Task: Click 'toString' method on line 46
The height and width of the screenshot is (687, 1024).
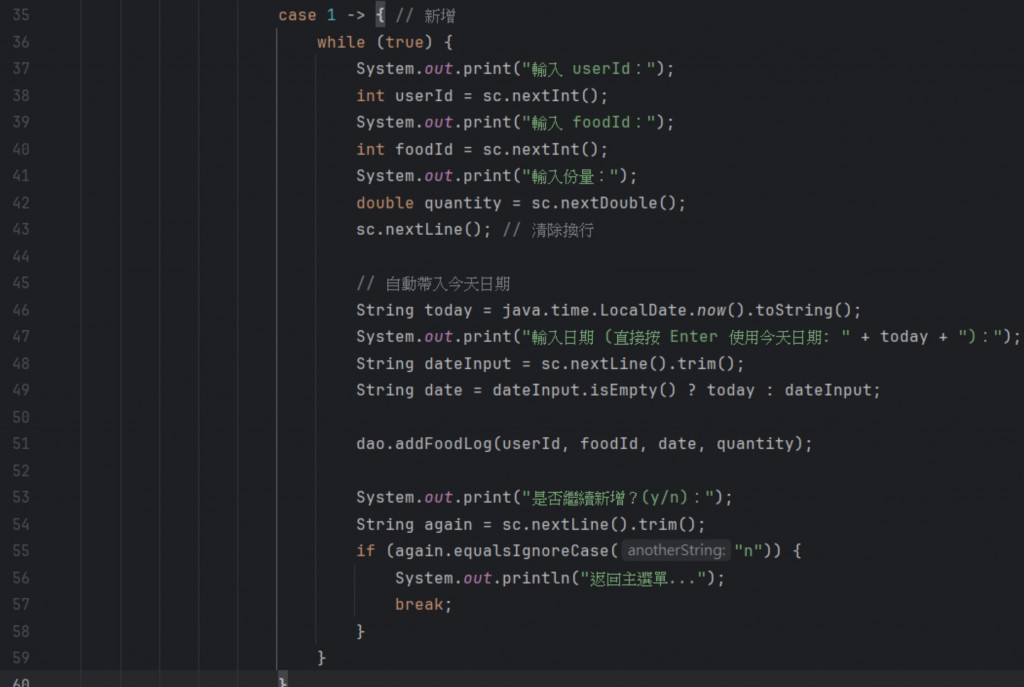Action: pyautogui.click(x=794, y=310)
